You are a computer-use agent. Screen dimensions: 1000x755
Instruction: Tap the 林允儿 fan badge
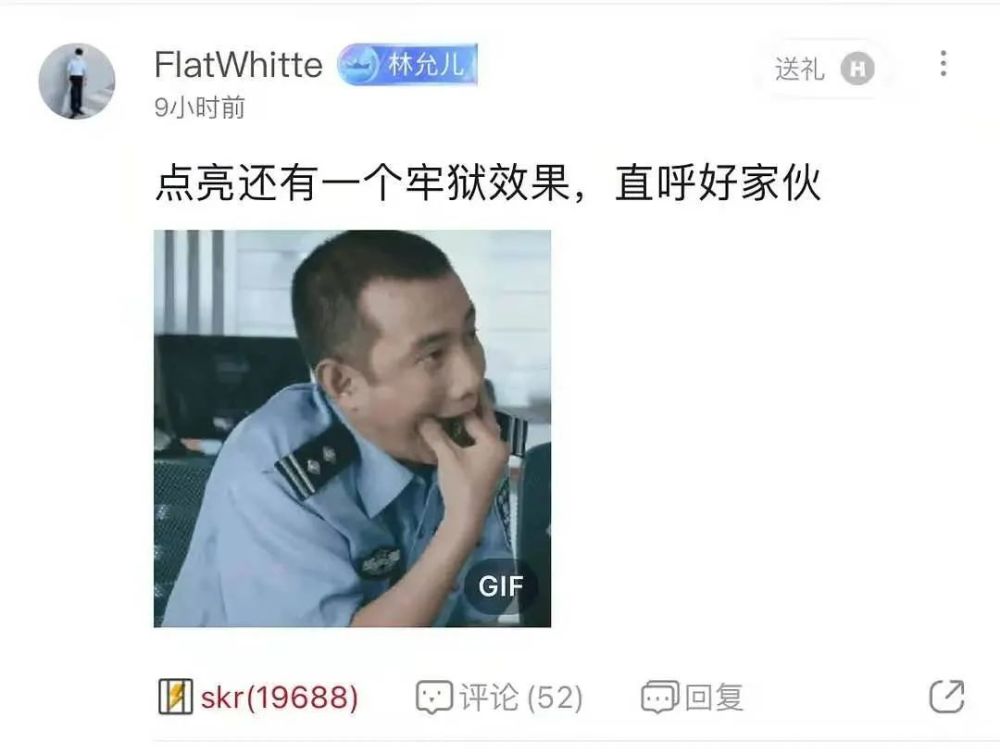[x=408, y=64]
